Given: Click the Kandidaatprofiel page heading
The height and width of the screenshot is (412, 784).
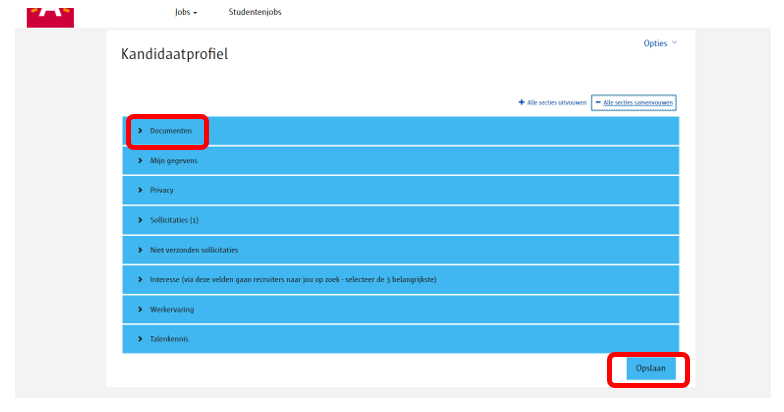Looking at the screenshot, I should point(174,54).
